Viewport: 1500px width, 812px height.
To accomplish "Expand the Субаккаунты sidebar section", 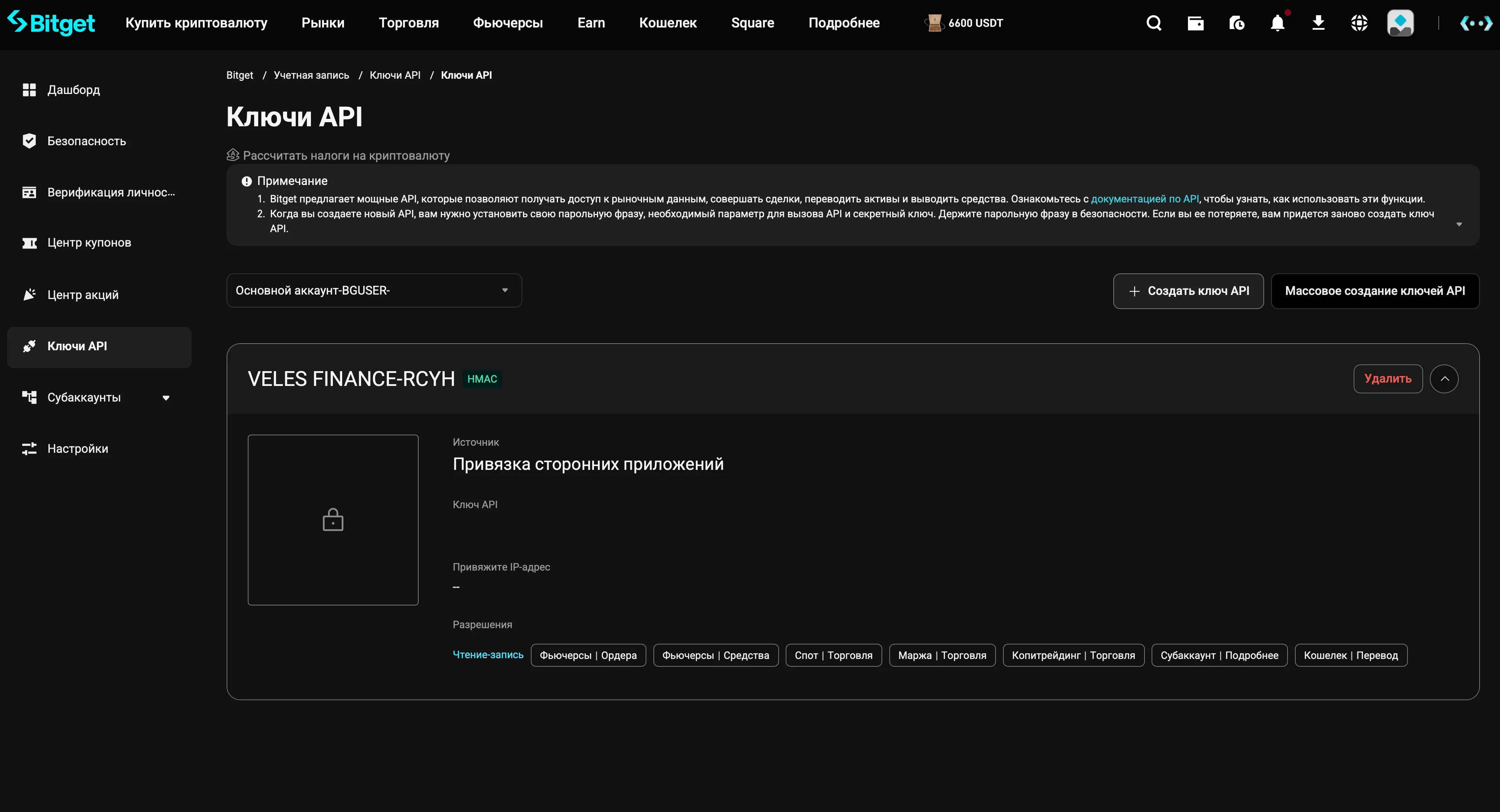I will (x=166, y=397).
